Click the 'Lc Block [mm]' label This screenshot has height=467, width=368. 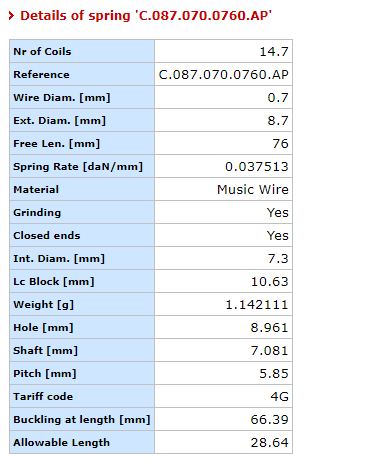(54, 282)
